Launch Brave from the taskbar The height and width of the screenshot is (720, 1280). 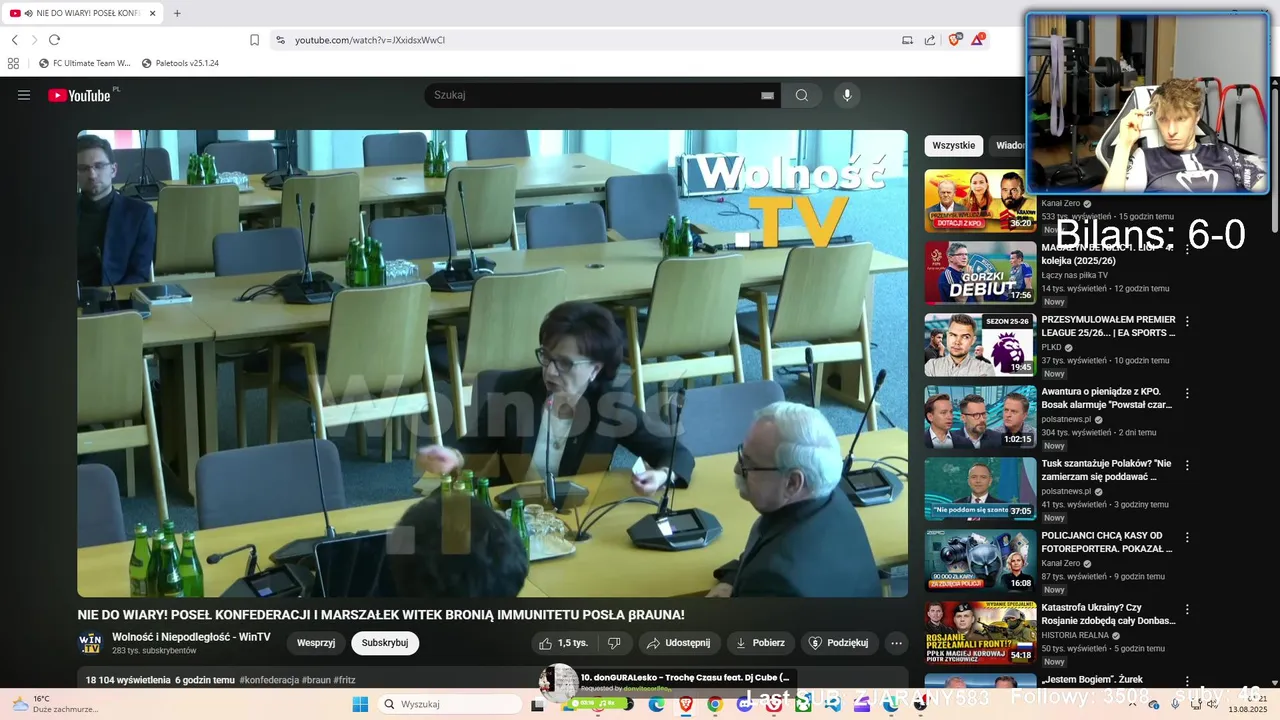tap(686, 704)
